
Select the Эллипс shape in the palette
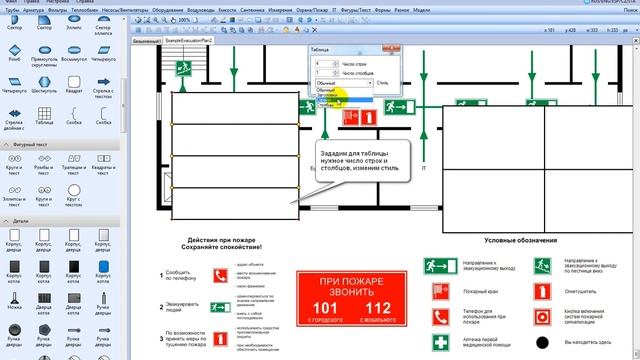click(74, 21)
